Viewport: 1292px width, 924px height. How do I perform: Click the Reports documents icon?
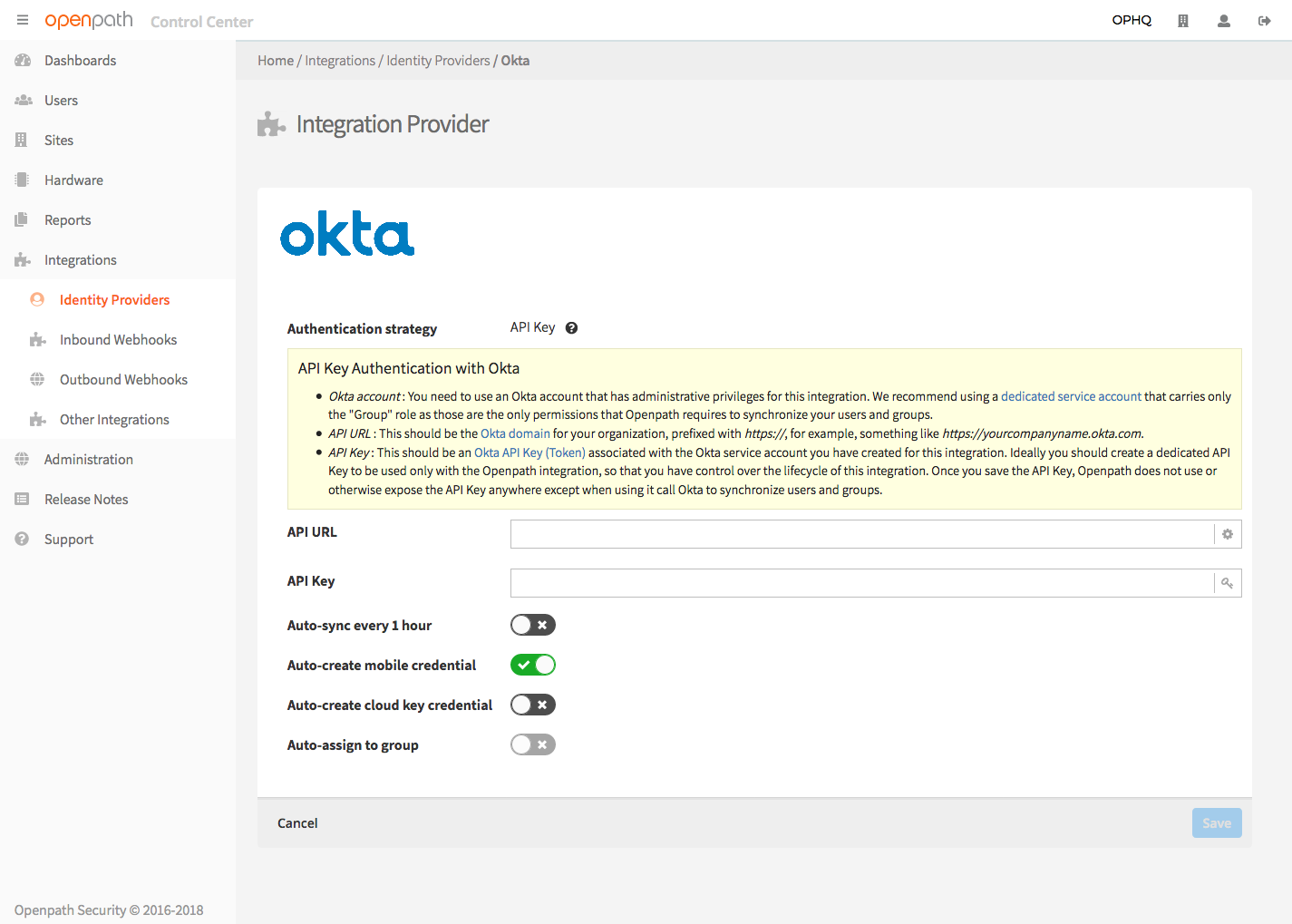22,220
